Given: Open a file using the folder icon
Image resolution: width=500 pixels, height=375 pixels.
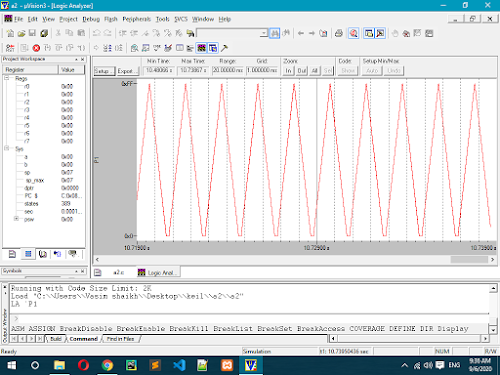Looking at the screenshot, I should [21, 33].
